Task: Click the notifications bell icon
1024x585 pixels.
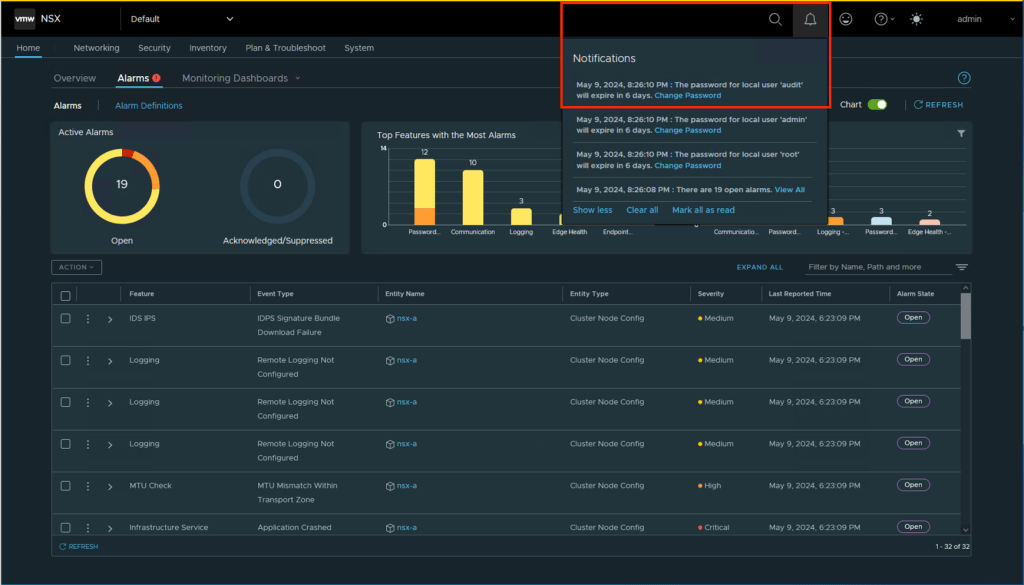Action: click(810, 19)
